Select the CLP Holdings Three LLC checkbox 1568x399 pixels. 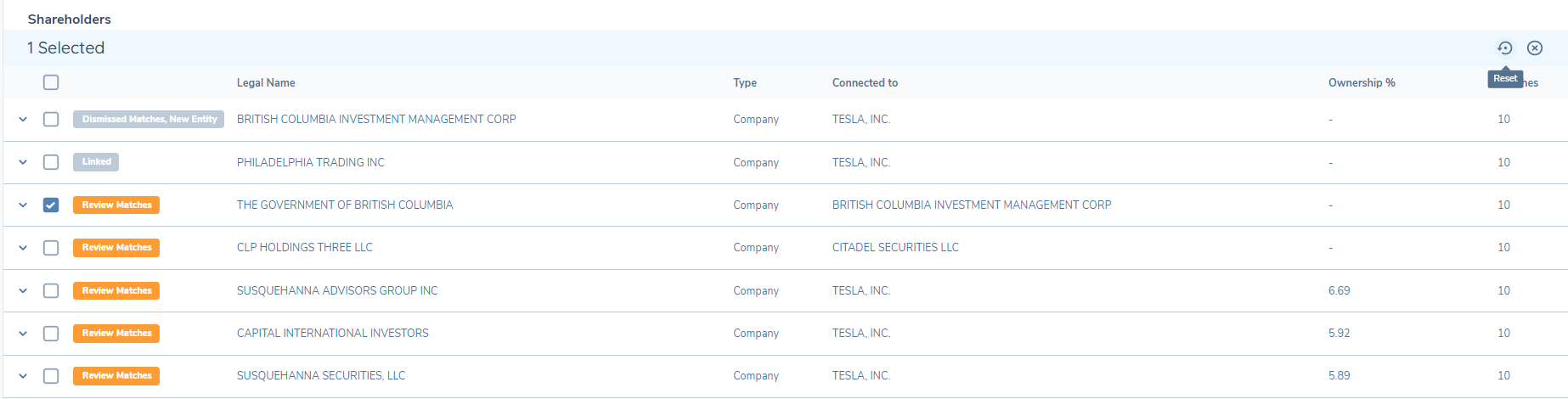coord(51,248)
